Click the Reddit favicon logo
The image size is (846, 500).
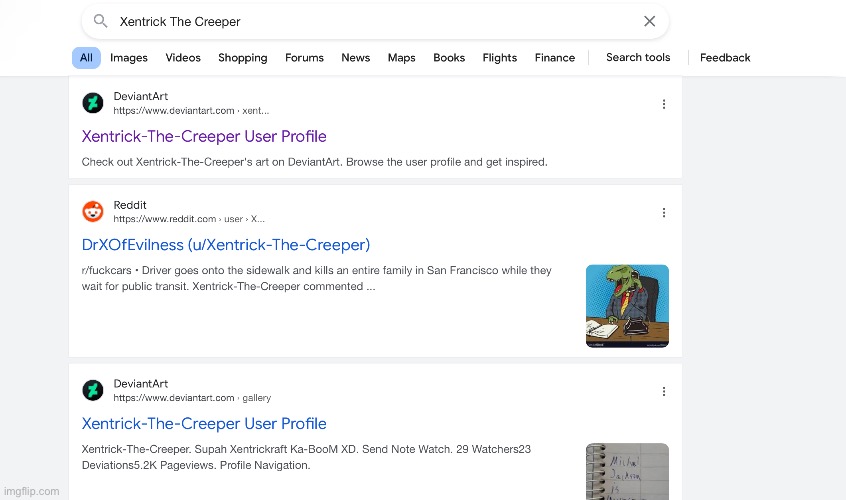click(93, 211)
